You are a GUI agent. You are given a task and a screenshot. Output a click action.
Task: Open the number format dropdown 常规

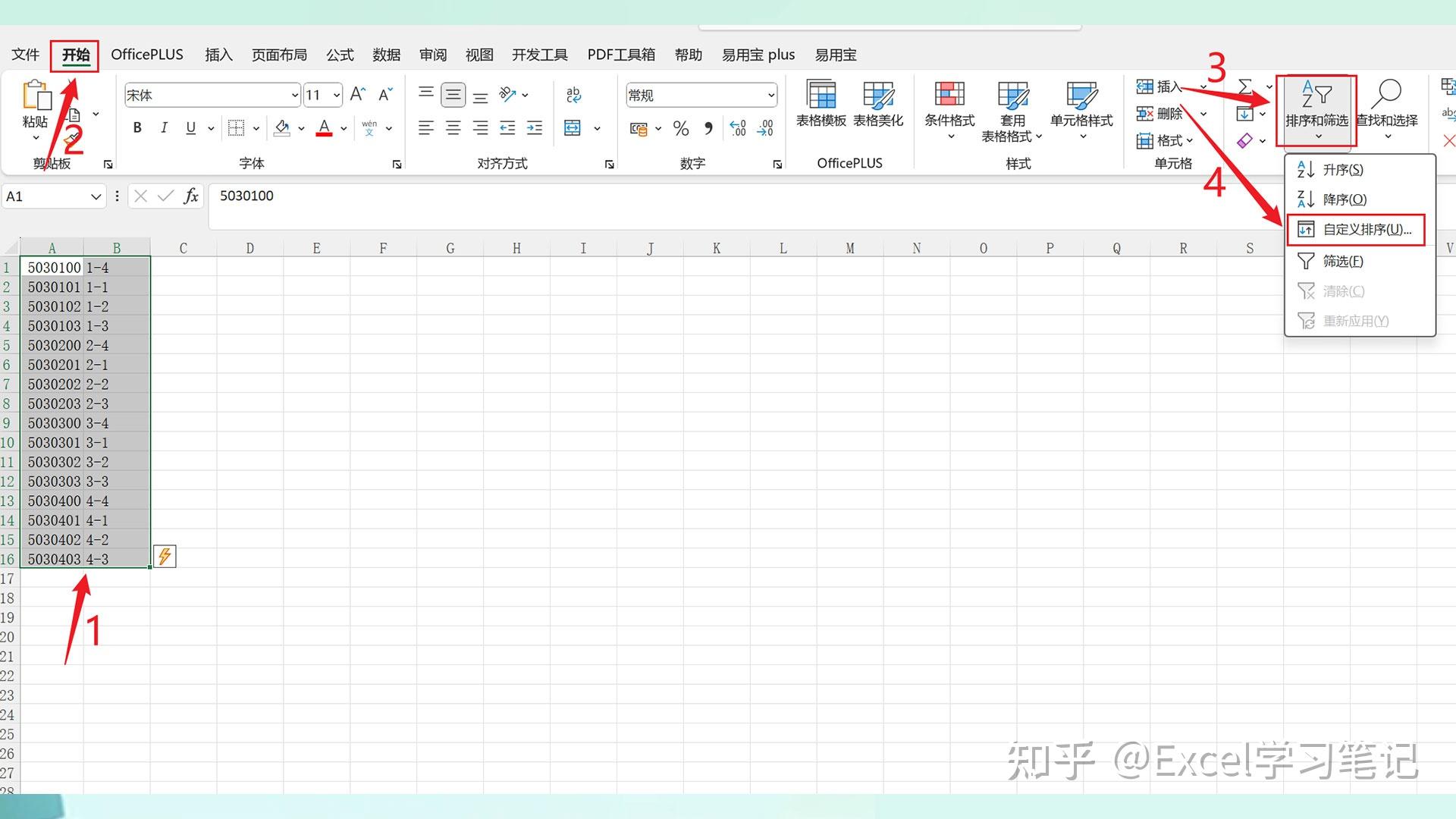(x=771, y=95)
